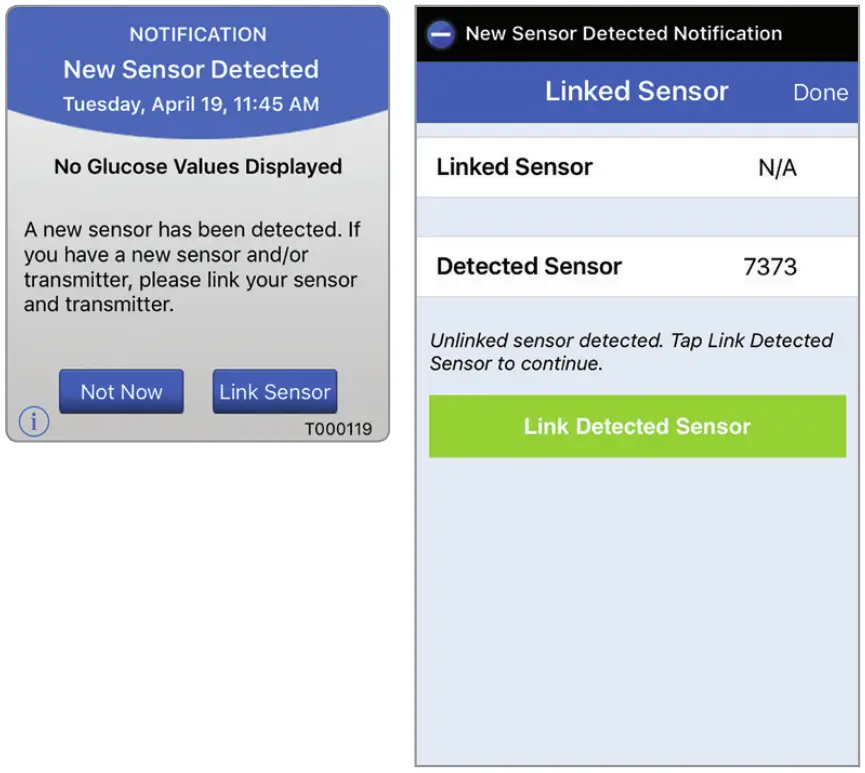Tap the Linked Sensor title header
This screenshot has width=865, height=773.
636,91
